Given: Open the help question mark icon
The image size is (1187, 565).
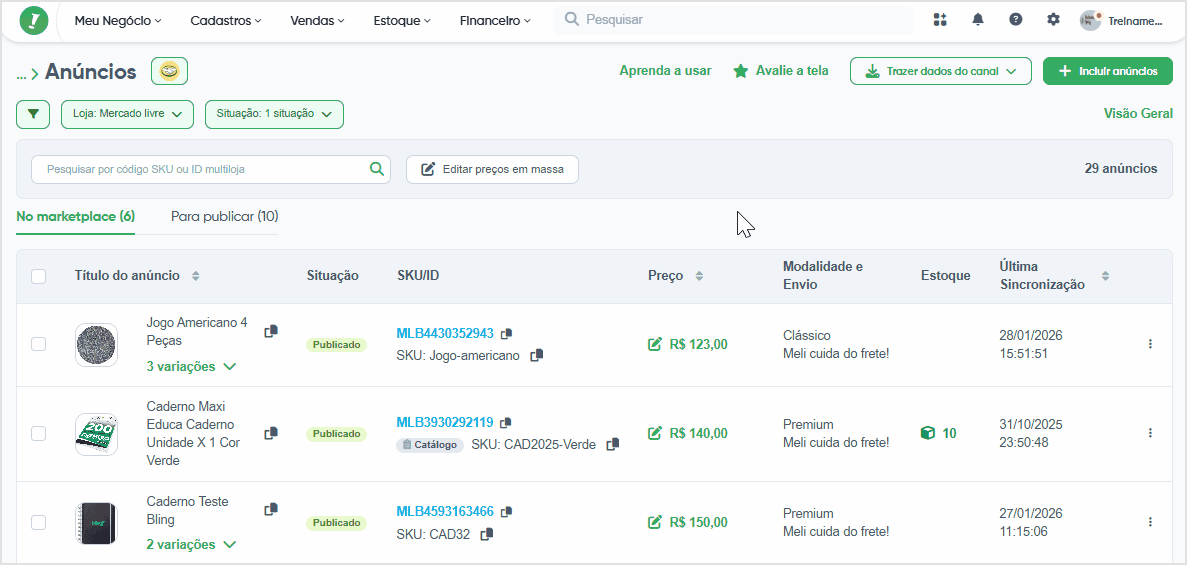Looking at the screenshot, I should [x=1016, y=20].
